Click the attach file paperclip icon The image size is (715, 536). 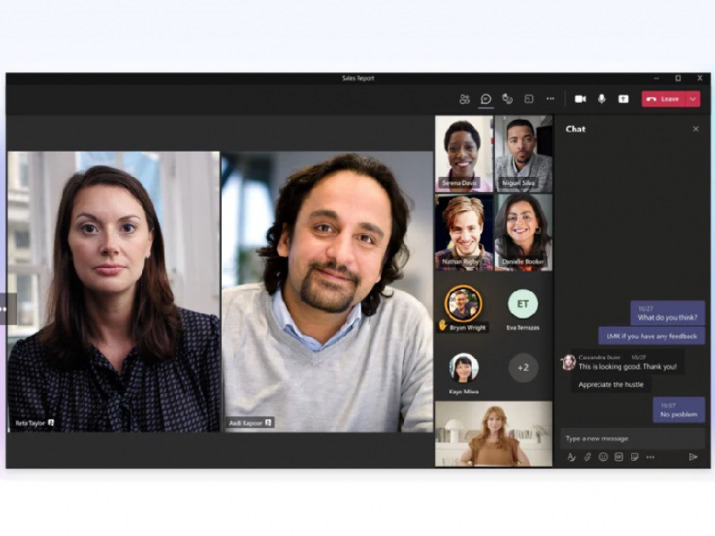point(587,457)
